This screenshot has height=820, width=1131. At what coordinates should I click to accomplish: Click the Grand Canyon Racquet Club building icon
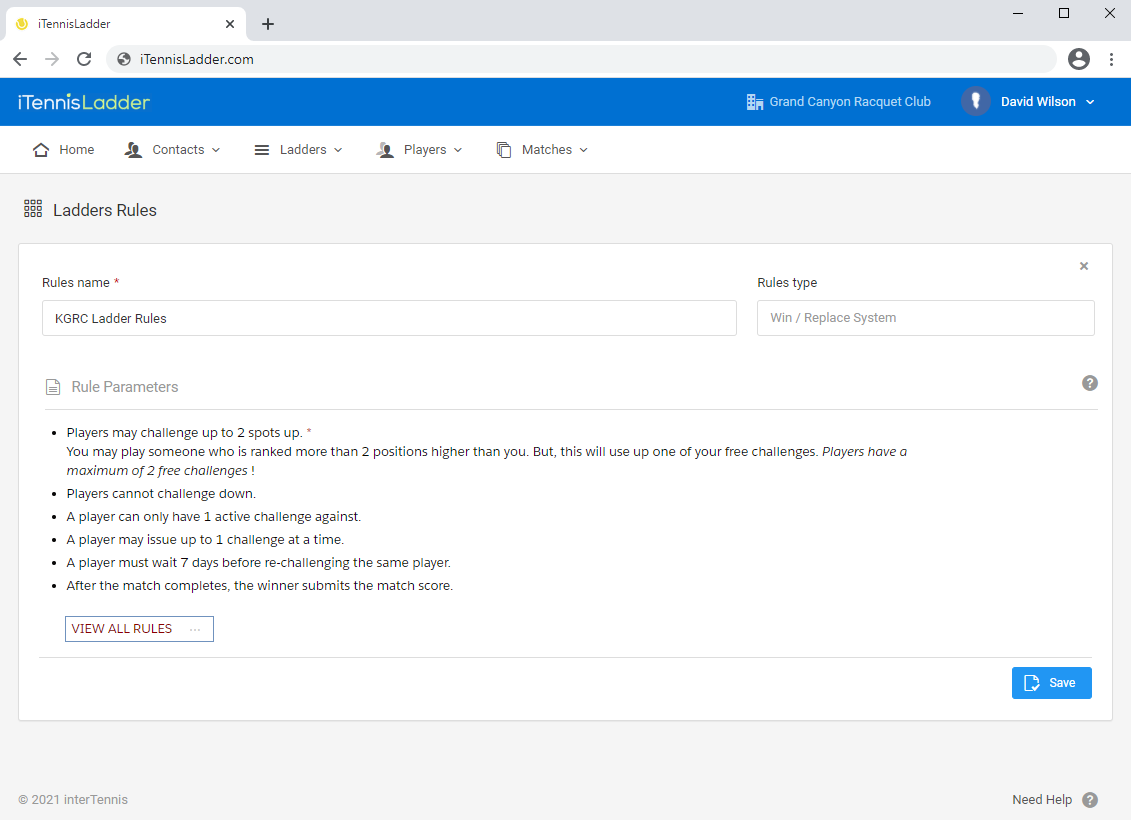(x=755, y=102)
